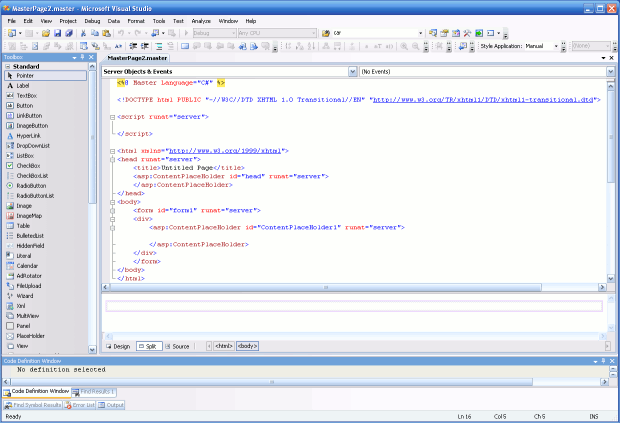This screenshot has height=423, width=620.
Task: Switch to the Error List tab
Action: (x=80, y=405)
